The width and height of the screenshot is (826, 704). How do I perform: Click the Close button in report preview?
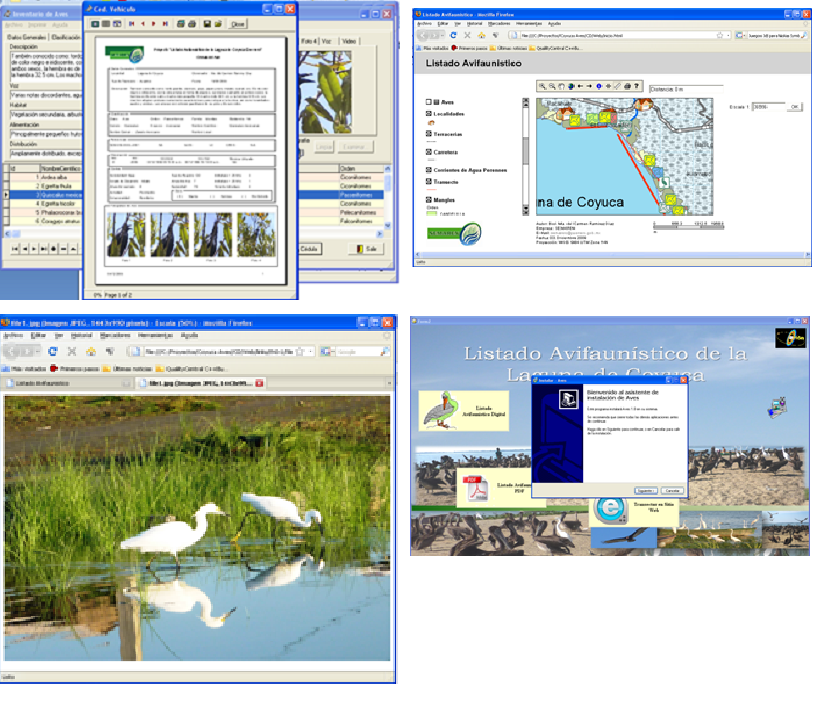point(237,23)
